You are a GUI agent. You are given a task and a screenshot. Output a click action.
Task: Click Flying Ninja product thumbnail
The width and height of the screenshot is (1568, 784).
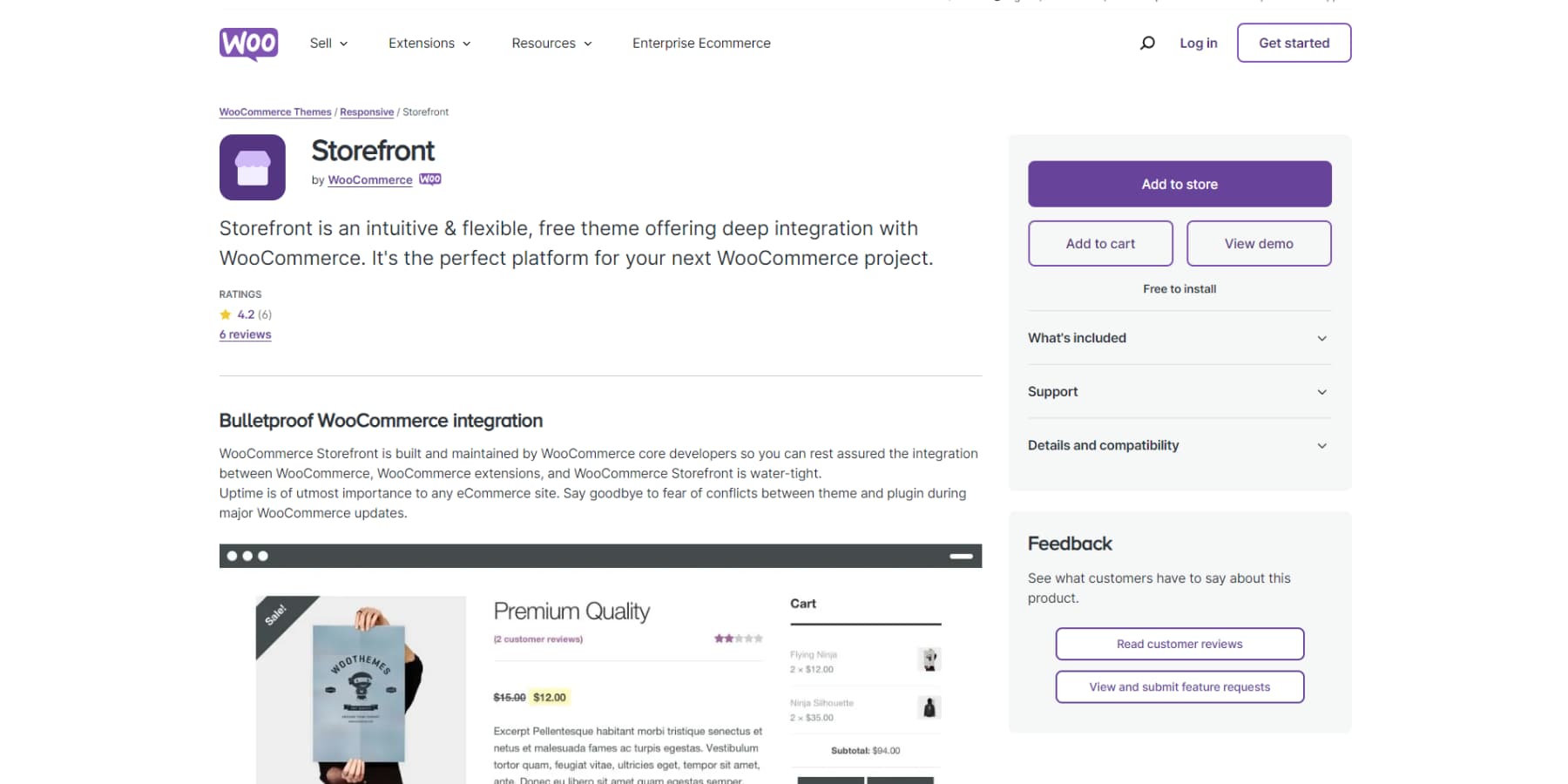[x=929, y=659]
